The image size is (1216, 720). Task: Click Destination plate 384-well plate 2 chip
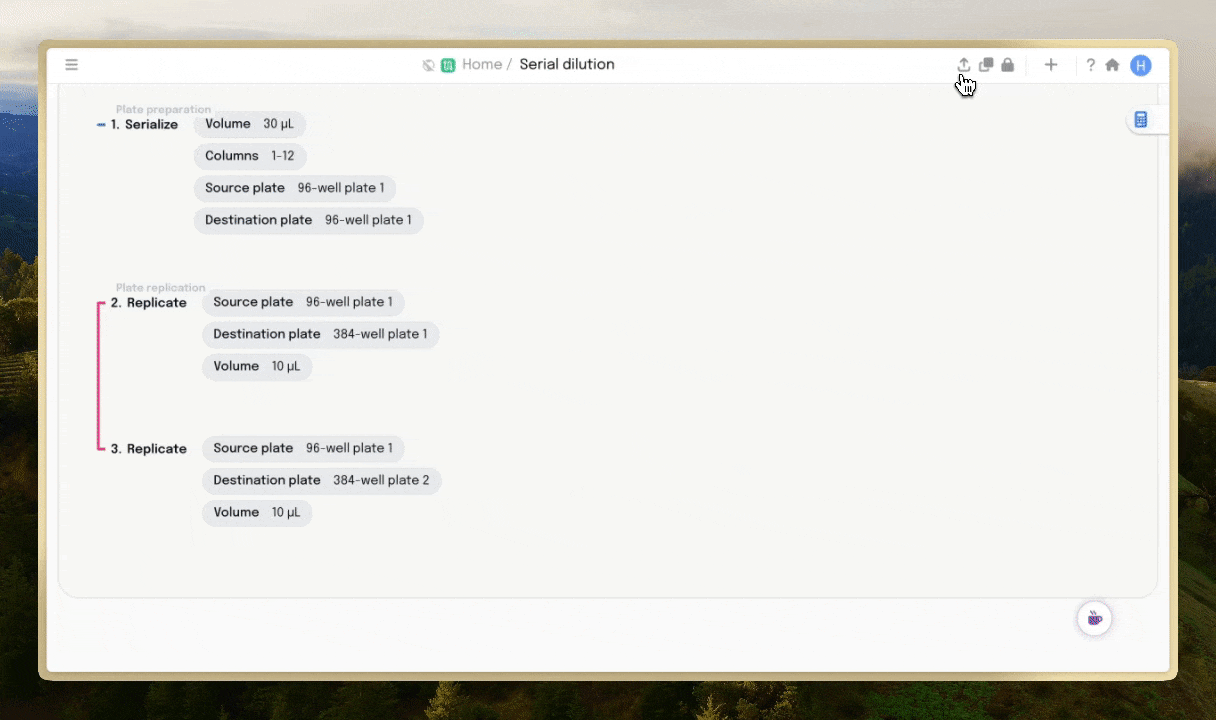pyautogui.click(x=321, y=480)
